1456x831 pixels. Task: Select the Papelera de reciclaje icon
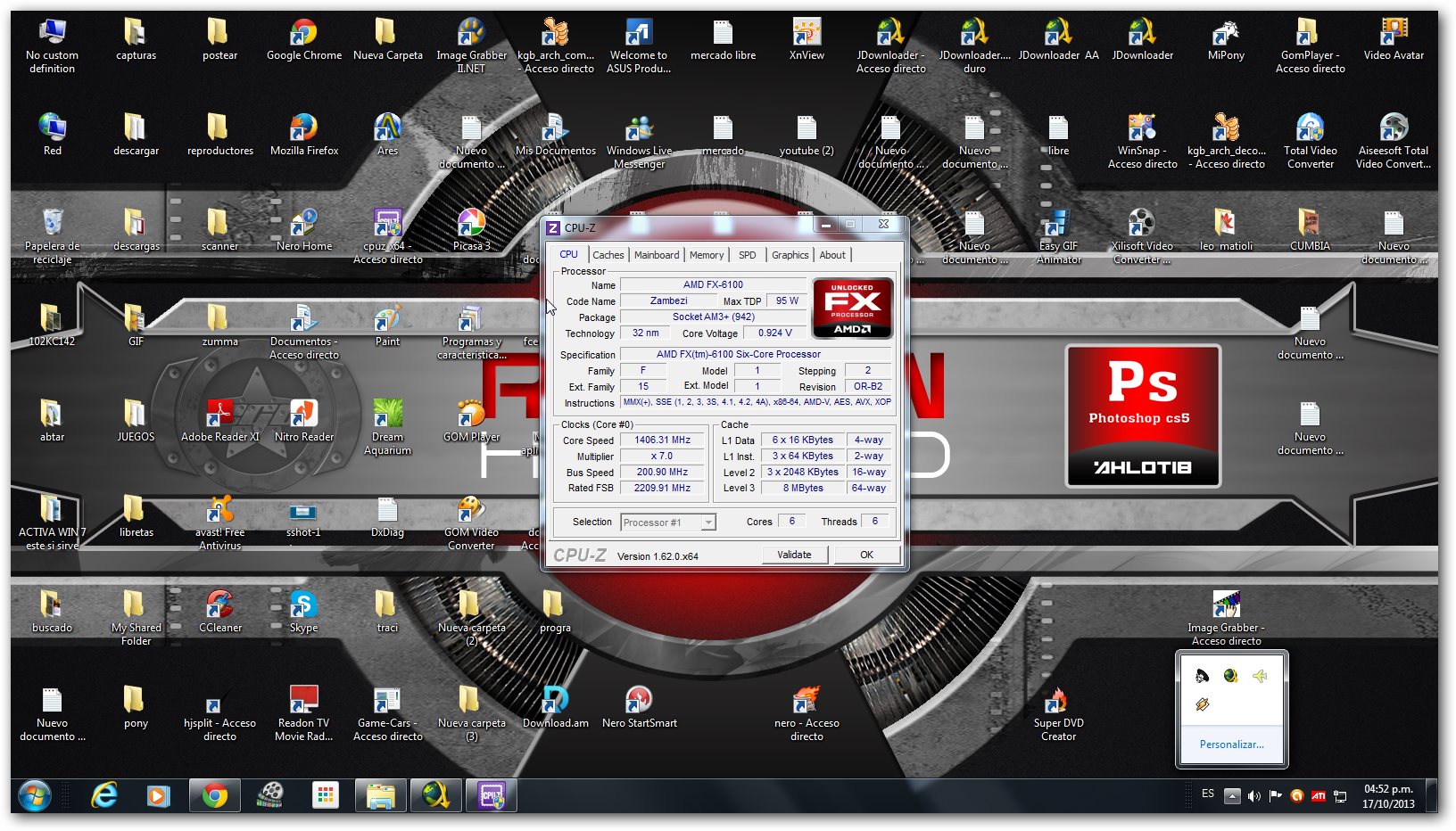coord(53,236)
